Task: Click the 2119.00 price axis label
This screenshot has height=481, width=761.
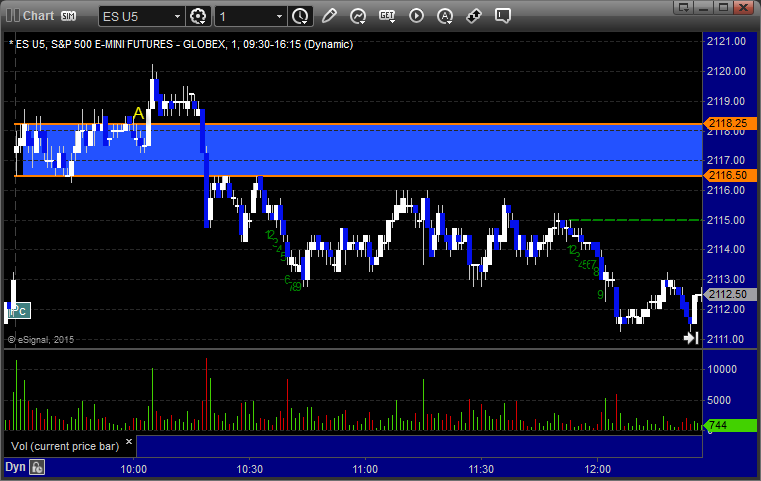Action: [726, 101]
